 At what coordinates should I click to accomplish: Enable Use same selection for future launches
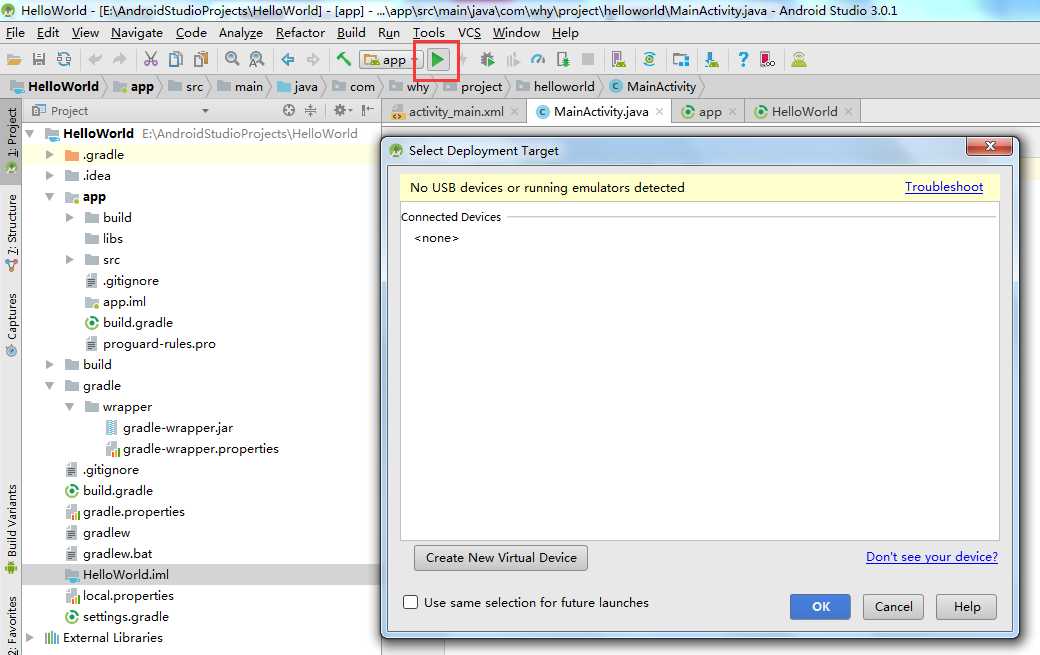411,602
